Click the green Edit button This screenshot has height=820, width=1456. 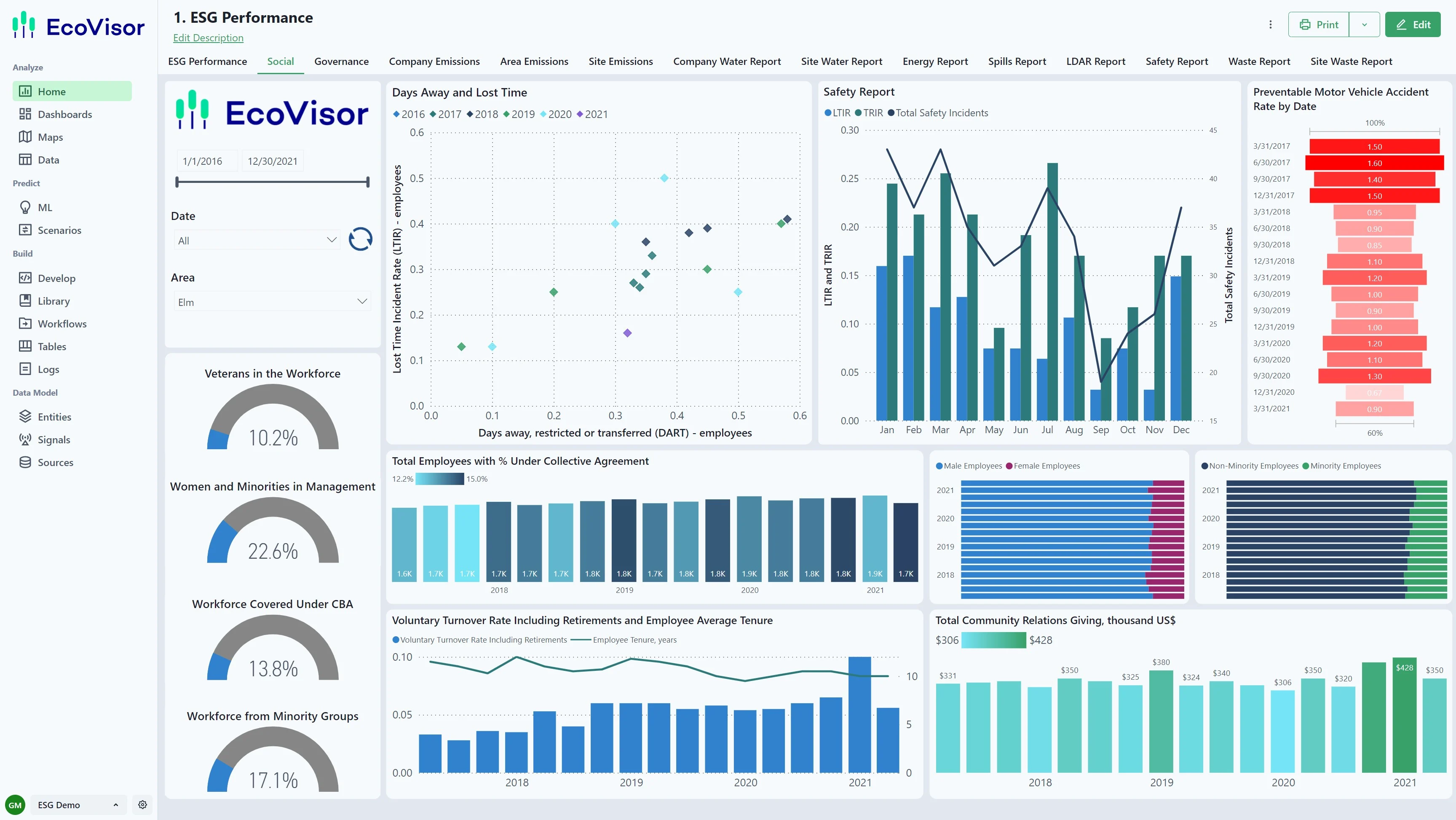point(1413,24)
